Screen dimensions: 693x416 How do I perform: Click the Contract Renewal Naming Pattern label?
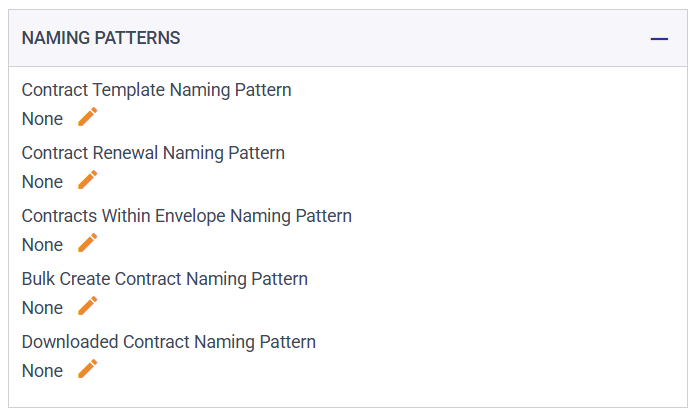153,153
